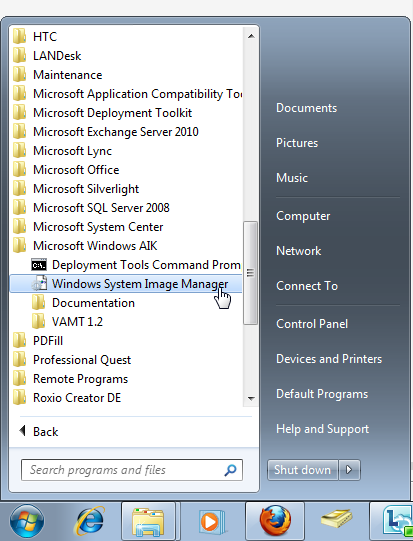The image size is (413, 541).
Task: Expand Microsoft Application Compatibility Toolkit folder
Action: (x=126, y=94)
